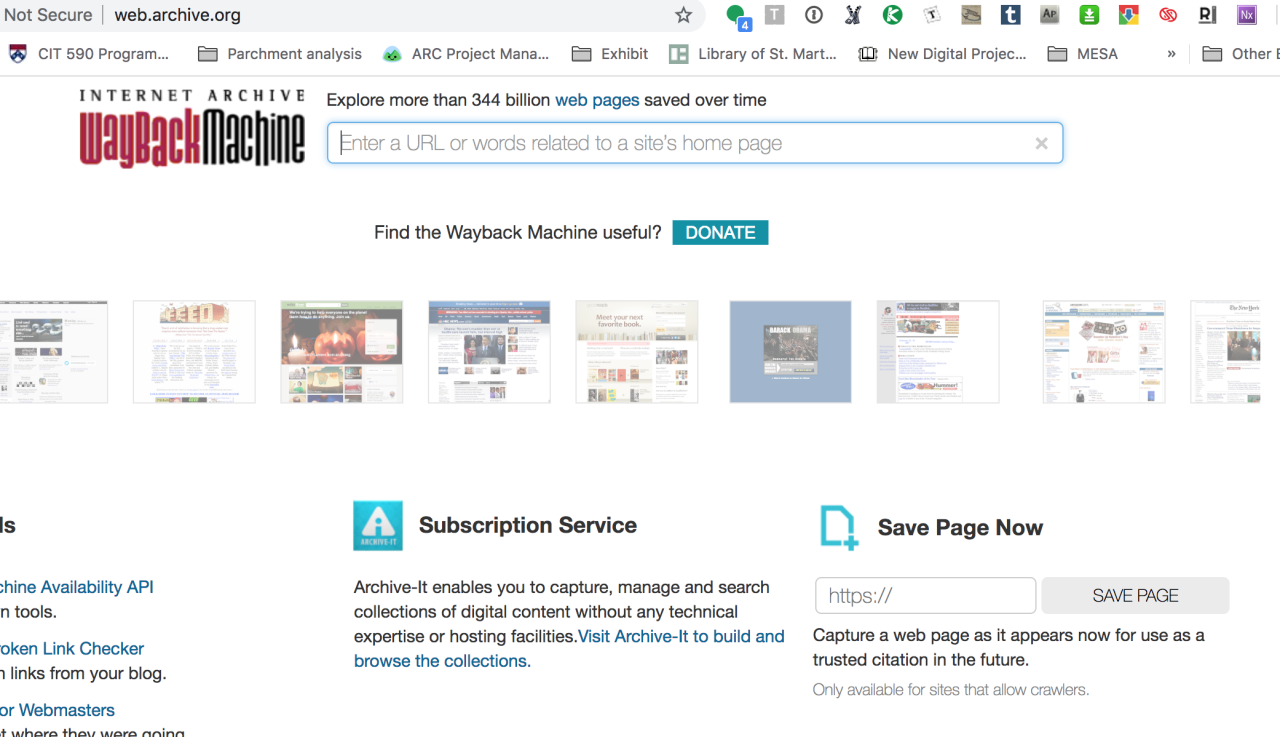Image resolution: width=1280 pixels, height=737 pixels.
Task: Follow 'Visit Archive-It to build and' link
Action: (681, 636)
